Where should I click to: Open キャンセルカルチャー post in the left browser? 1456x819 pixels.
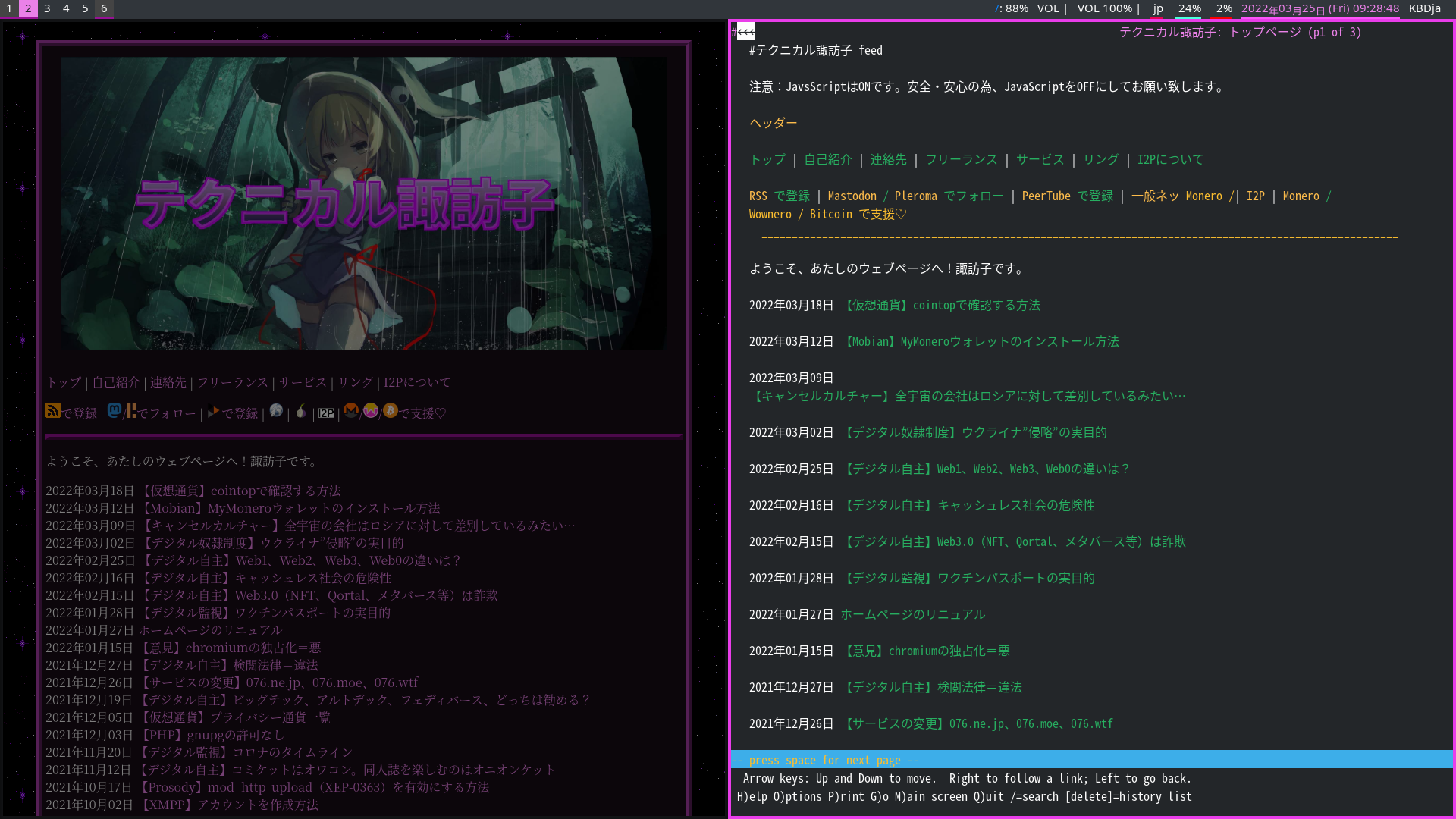click(357, 526)
